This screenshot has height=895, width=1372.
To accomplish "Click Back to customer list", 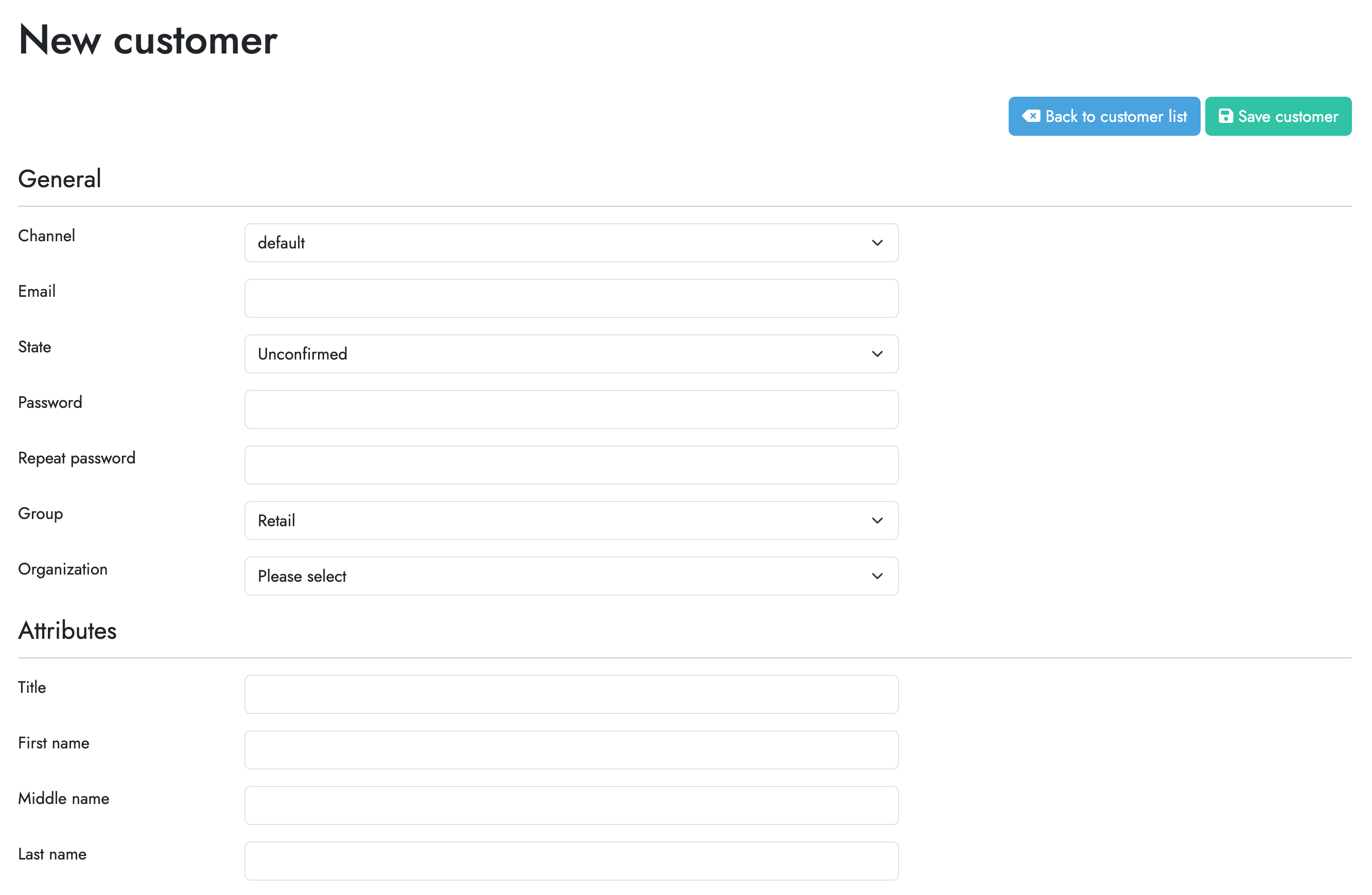I will (x=1103, y=116).
